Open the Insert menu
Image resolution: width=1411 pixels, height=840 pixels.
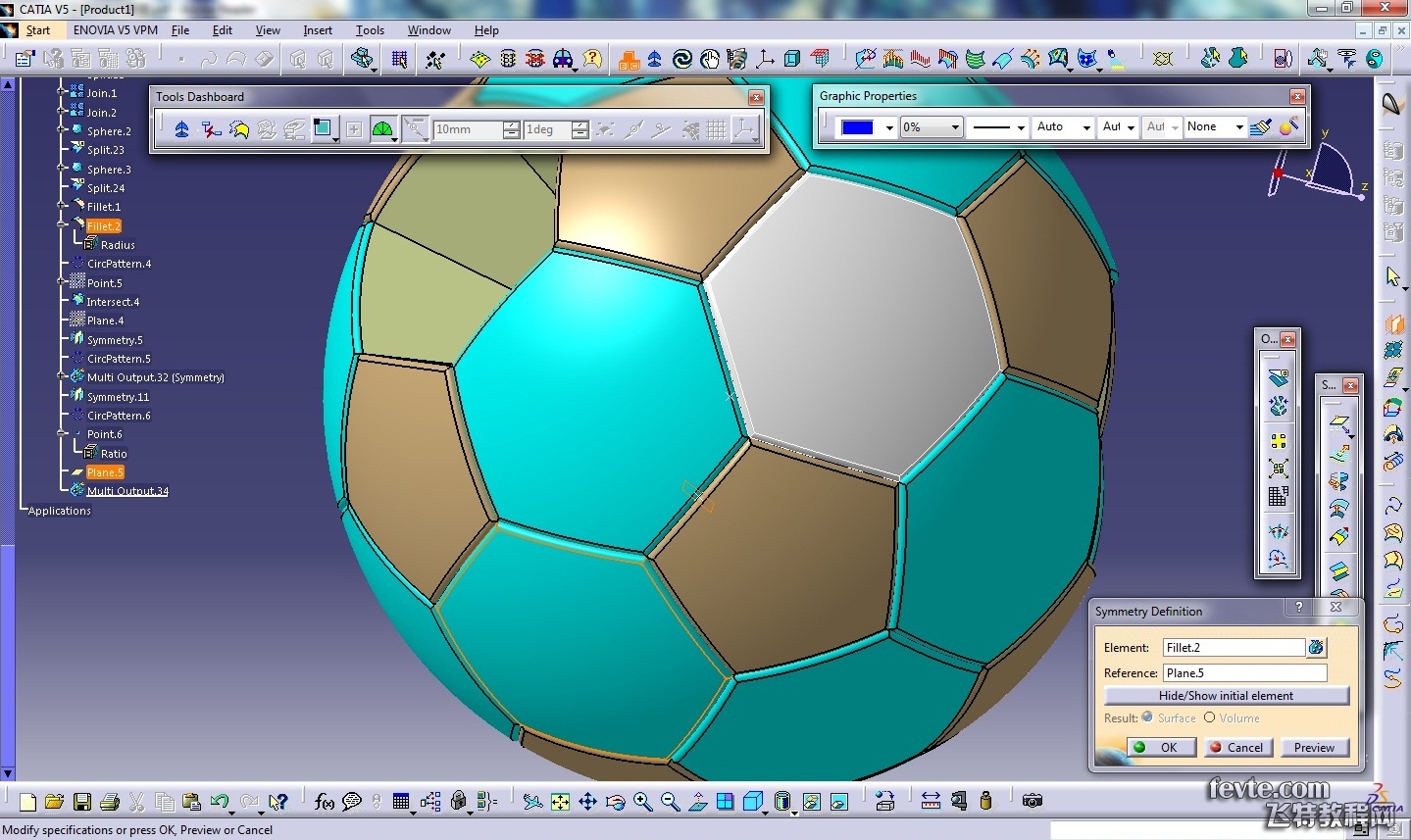click(x=318, y=30)
